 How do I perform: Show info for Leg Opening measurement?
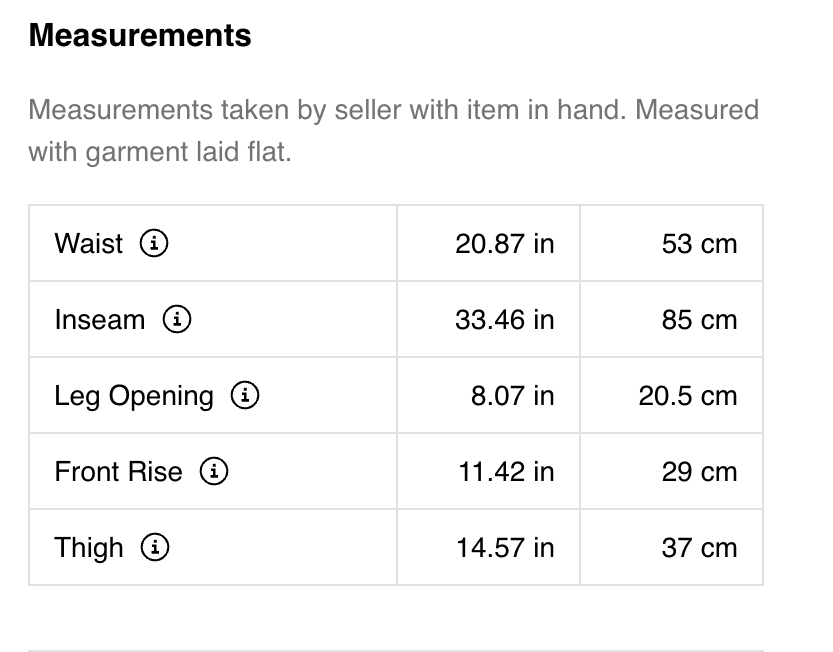[x=245, y=395]
